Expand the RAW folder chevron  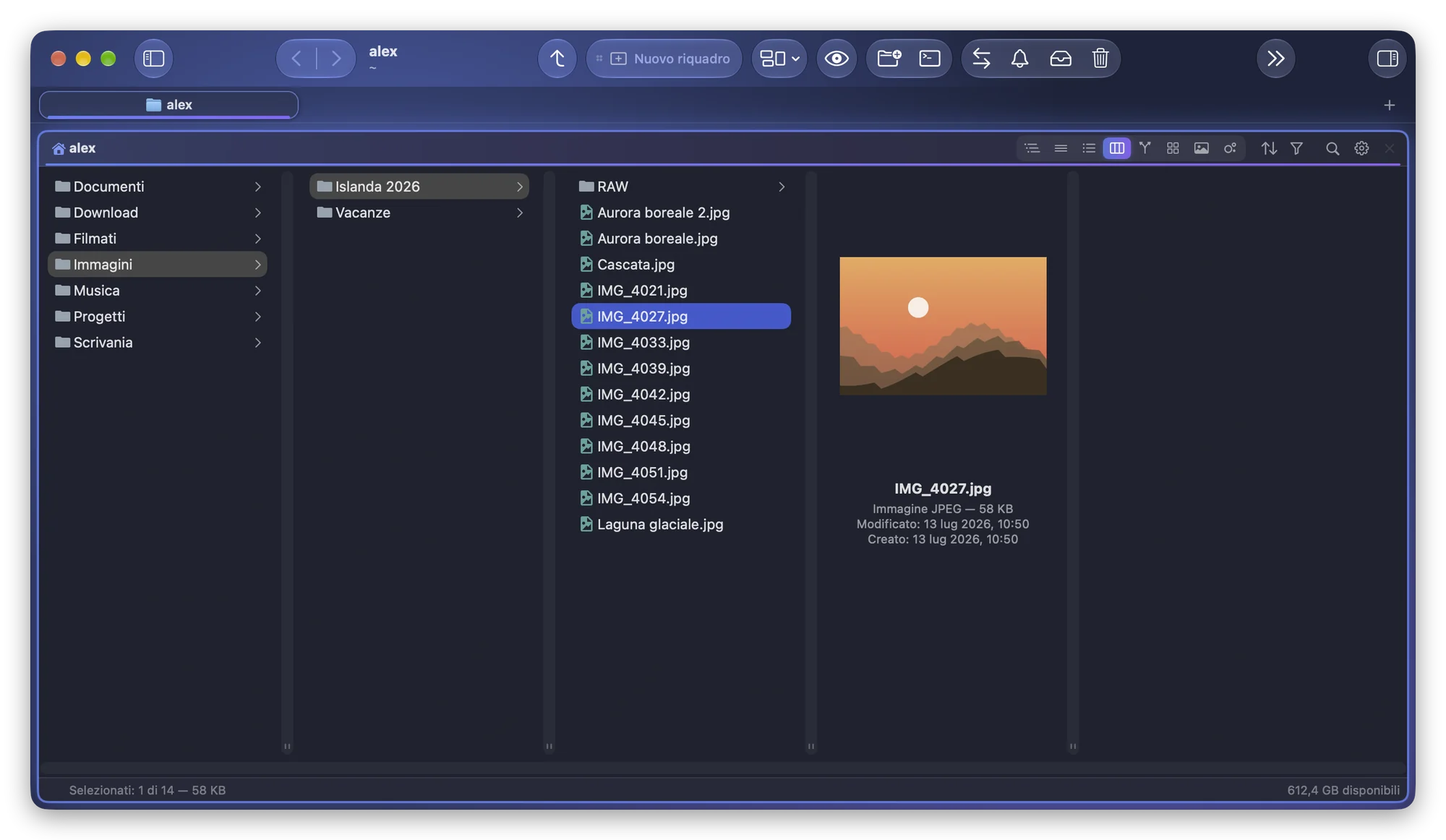[x=782, y=187]
